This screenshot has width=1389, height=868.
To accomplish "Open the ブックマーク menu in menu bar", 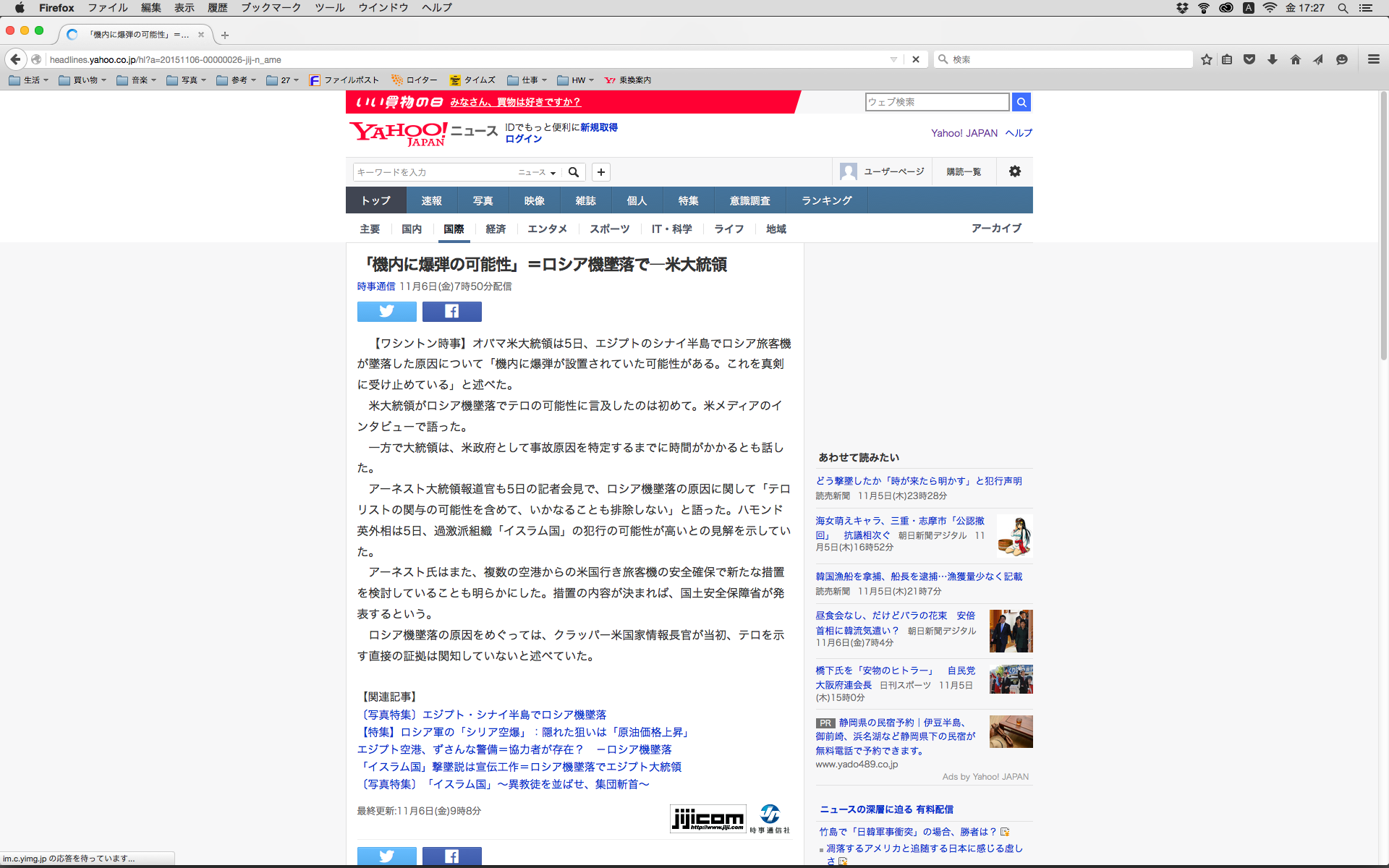I will (271, 7).
